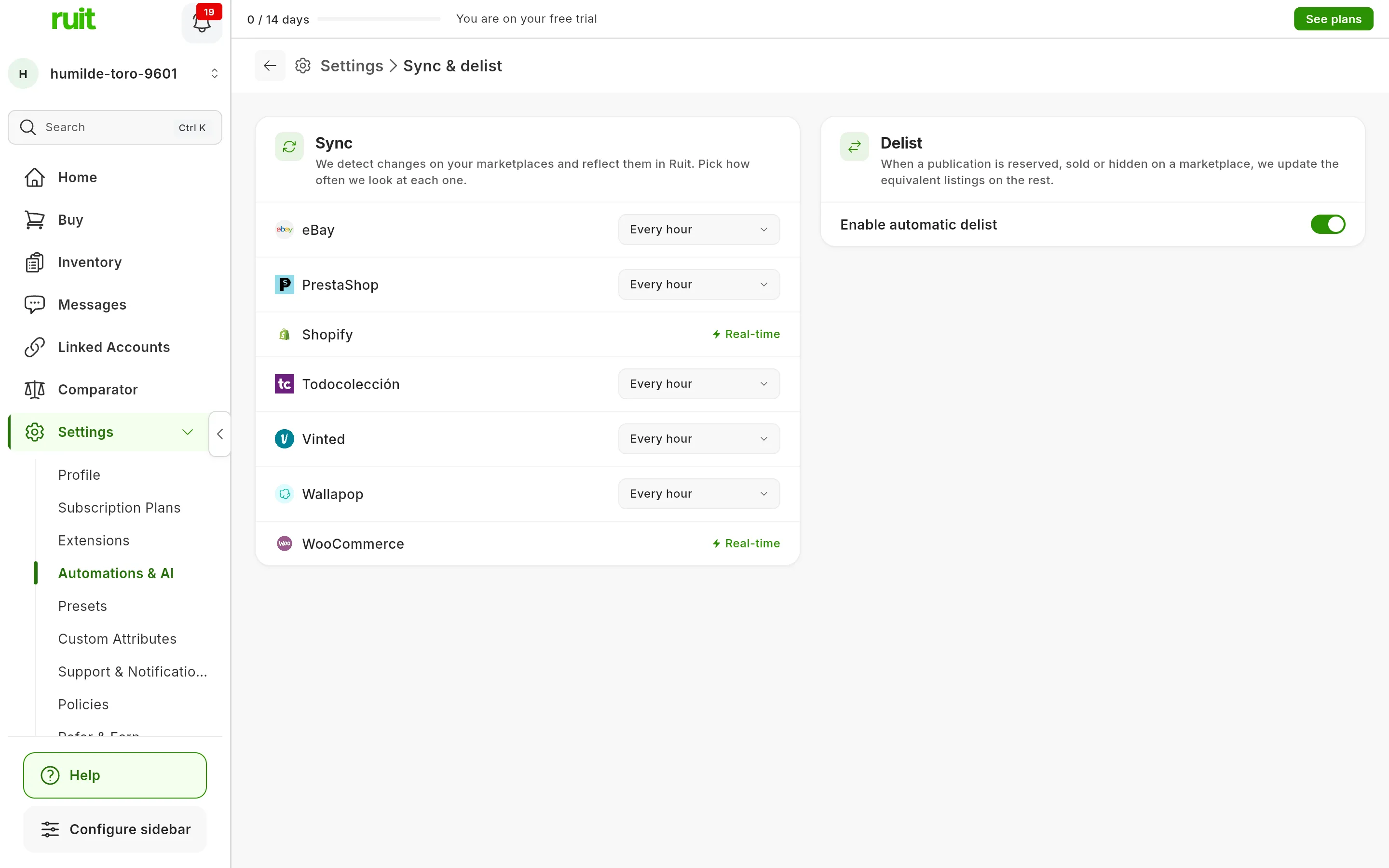Click the free trial progress bar

pyautogui.click(x=379, y=19)
